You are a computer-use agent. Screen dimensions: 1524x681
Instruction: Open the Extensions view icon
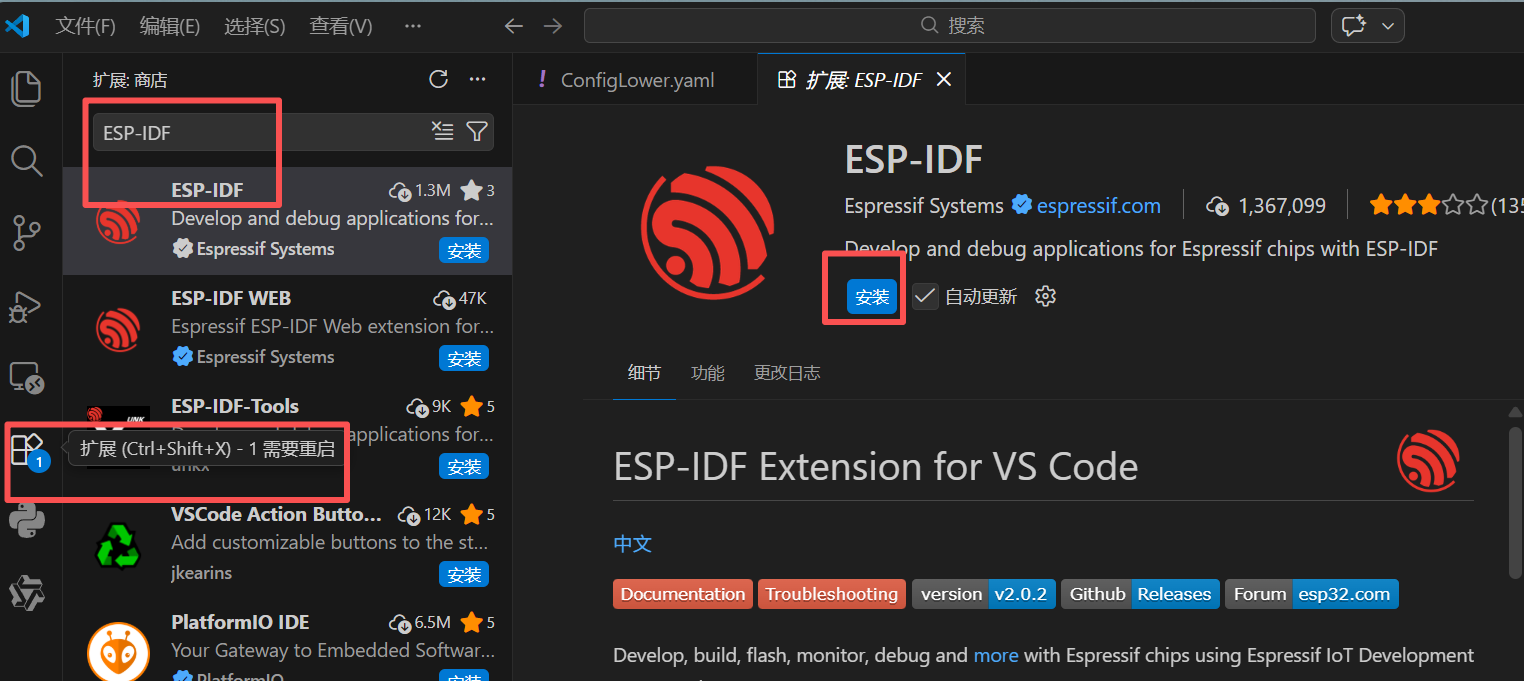(26, 450)
